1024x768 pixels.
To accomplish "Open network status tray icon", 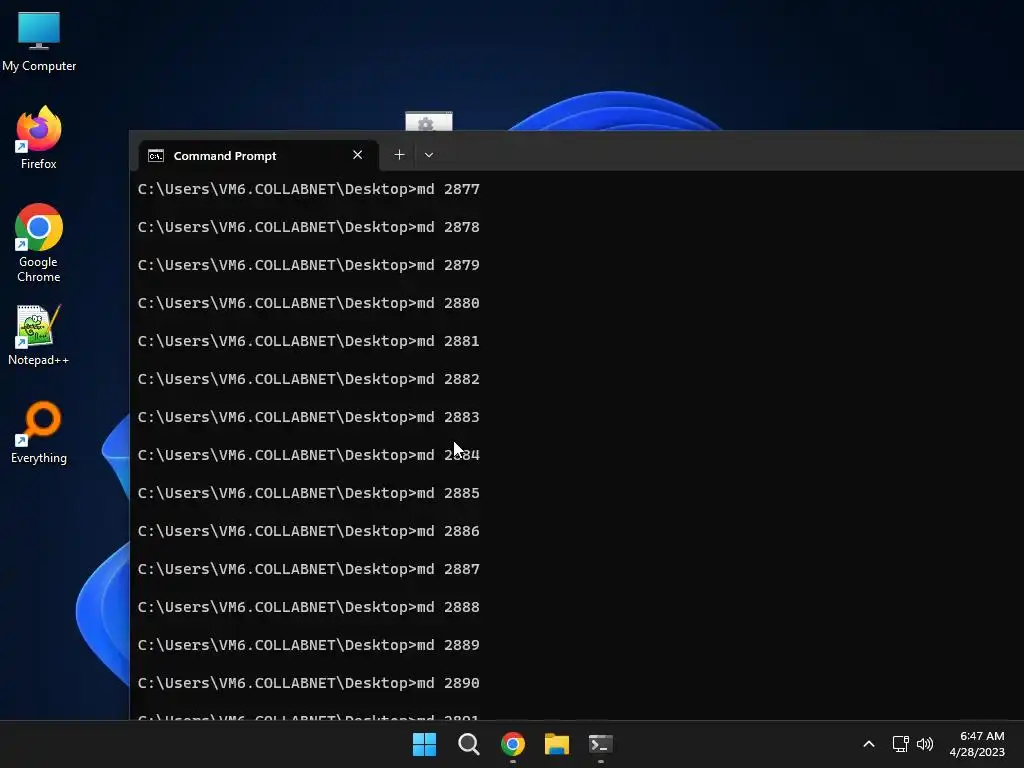I will (x=901, y=744).
